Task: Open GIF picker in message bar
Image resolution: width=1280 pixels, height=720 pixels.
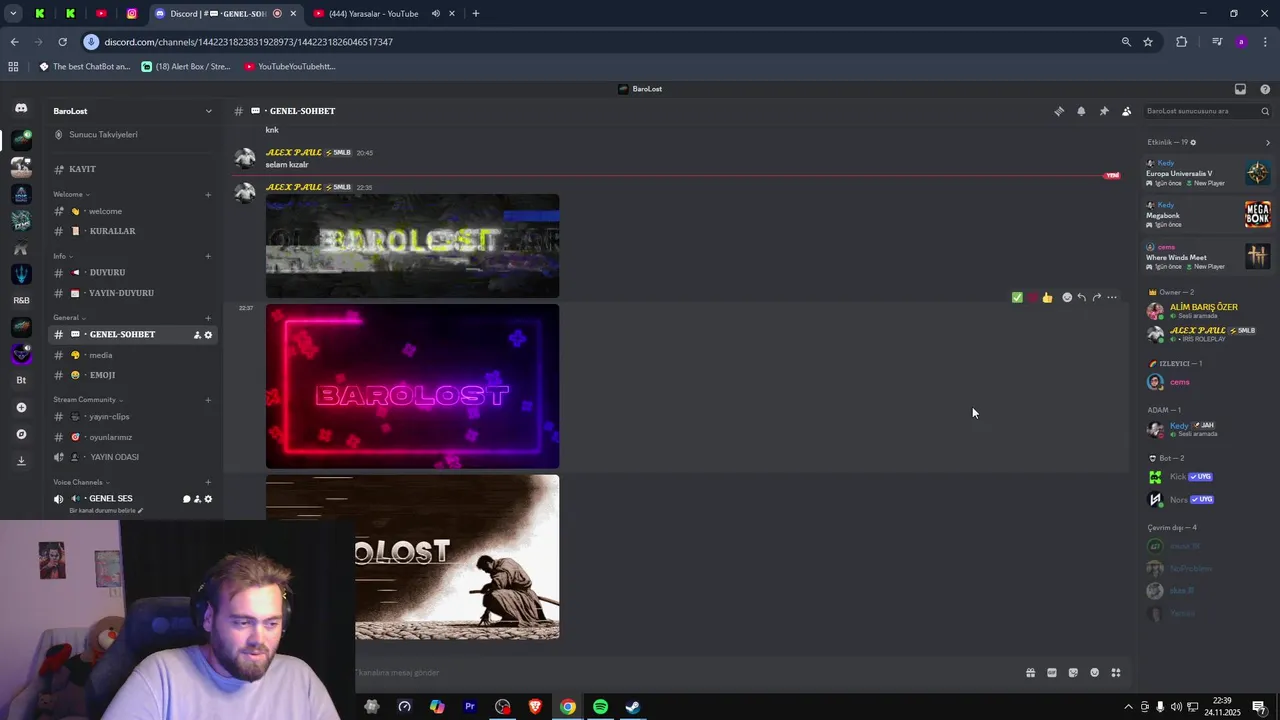Action: click(1052, 673)
